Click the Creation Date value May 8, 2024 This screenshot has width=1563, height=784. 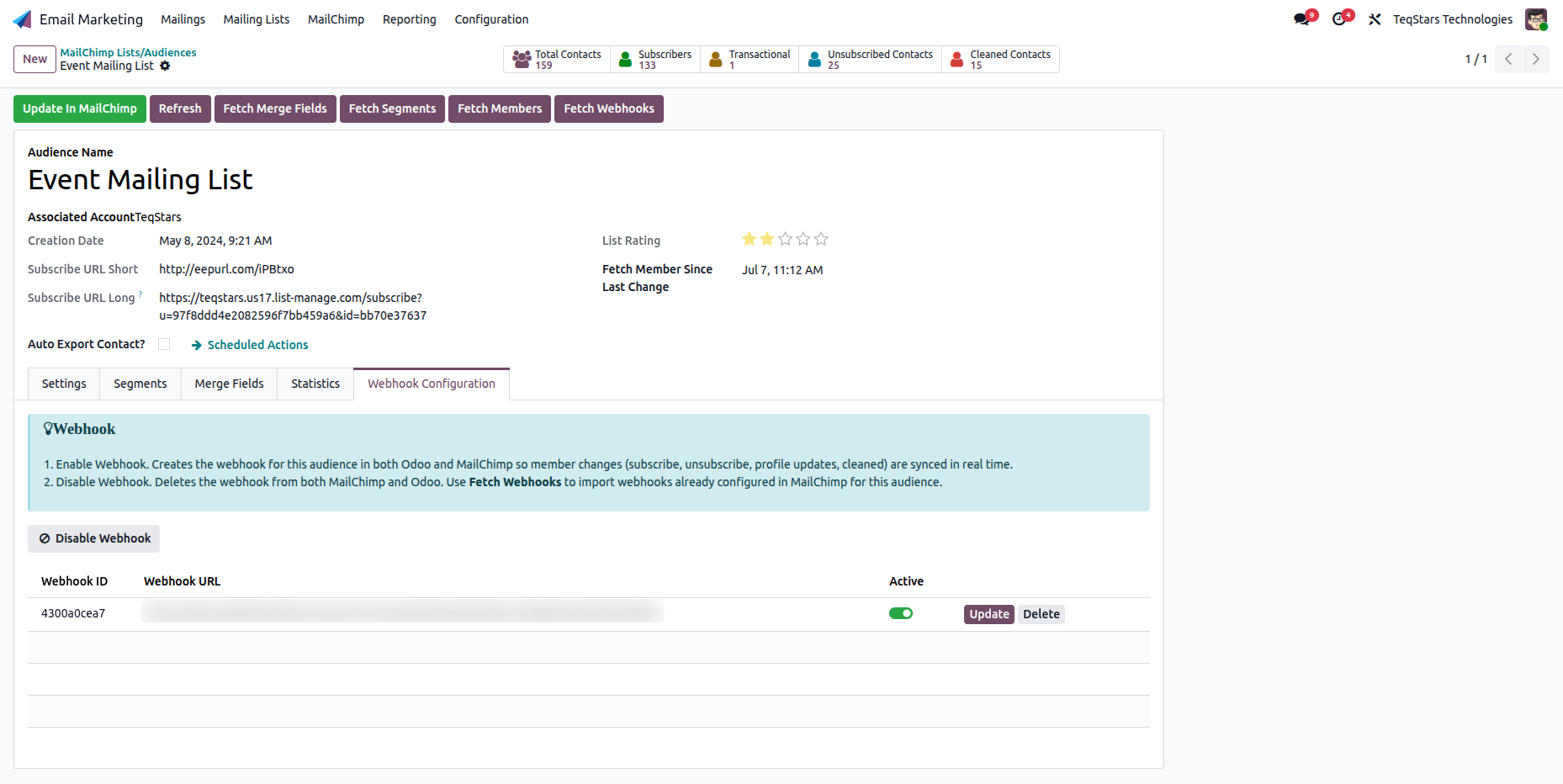click(215, 241)
